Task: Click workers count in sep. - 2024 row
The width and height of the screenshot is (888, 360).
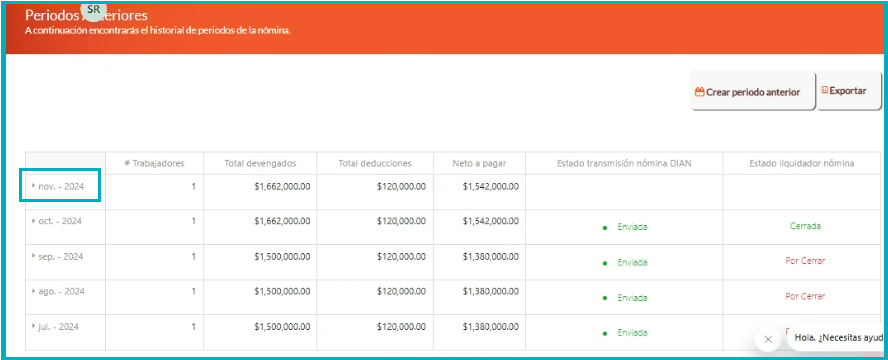Action: point(193,256)
